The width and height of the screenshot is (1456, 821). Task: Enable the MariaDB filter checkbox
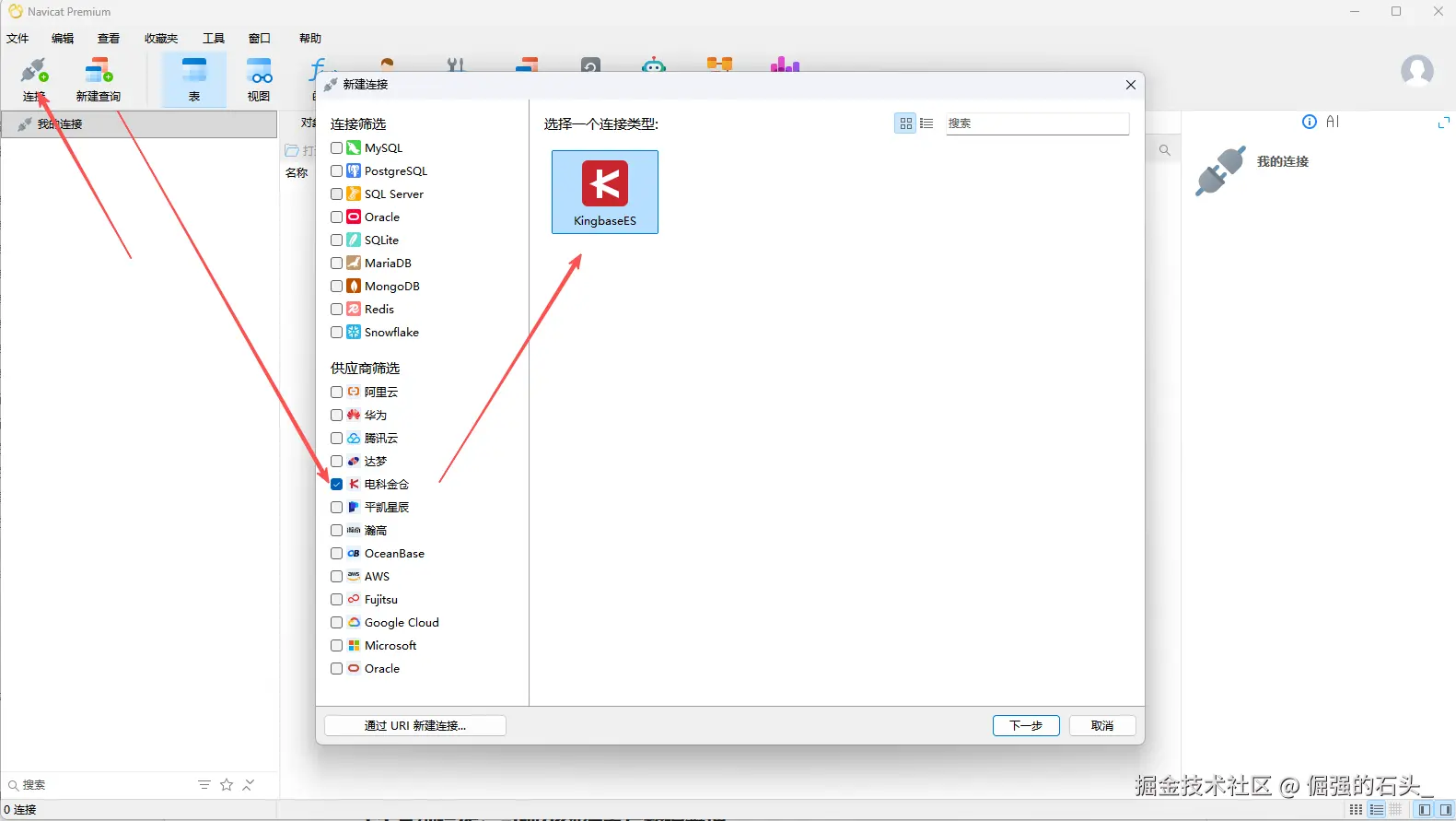[x=337, y=263]
